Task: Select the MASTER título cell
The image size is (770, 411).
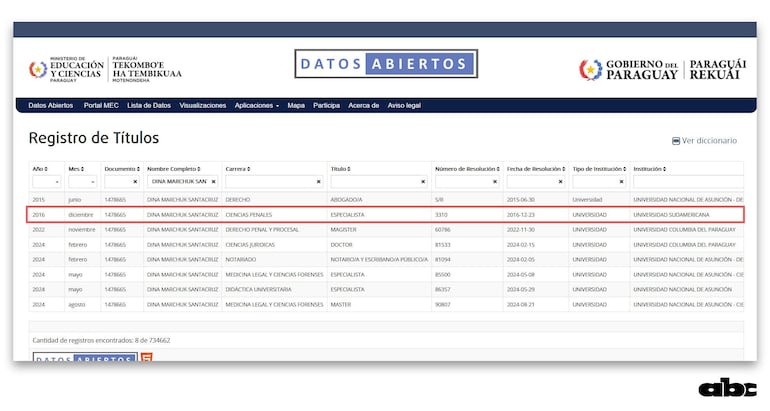Action: point(341,304)
